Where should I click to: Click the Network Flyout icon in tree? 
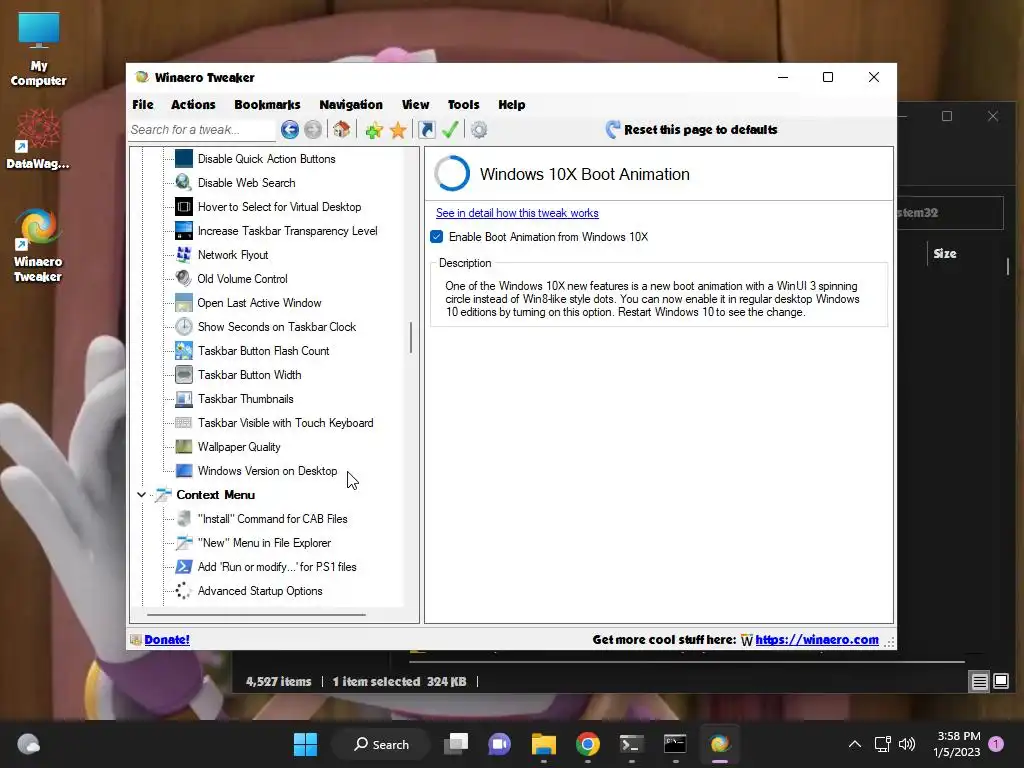(x=184, y=255)
